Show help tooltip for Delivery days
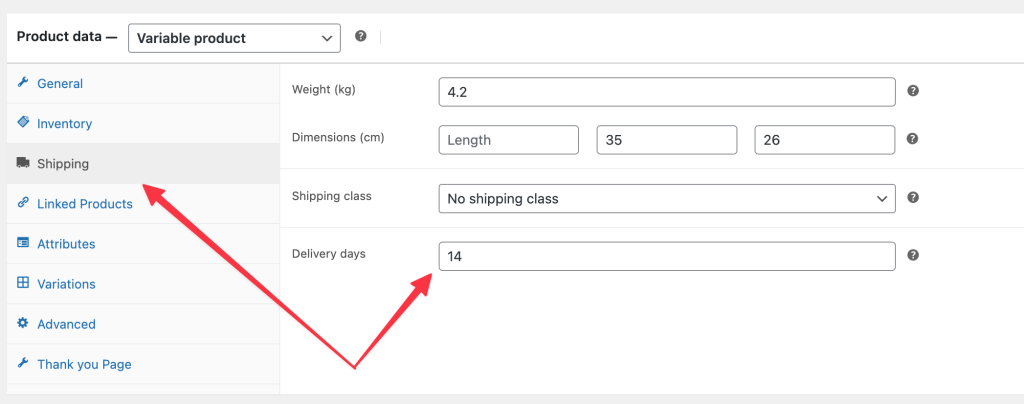This screenshot has width=1024, height=404. (x=913, y=256)
